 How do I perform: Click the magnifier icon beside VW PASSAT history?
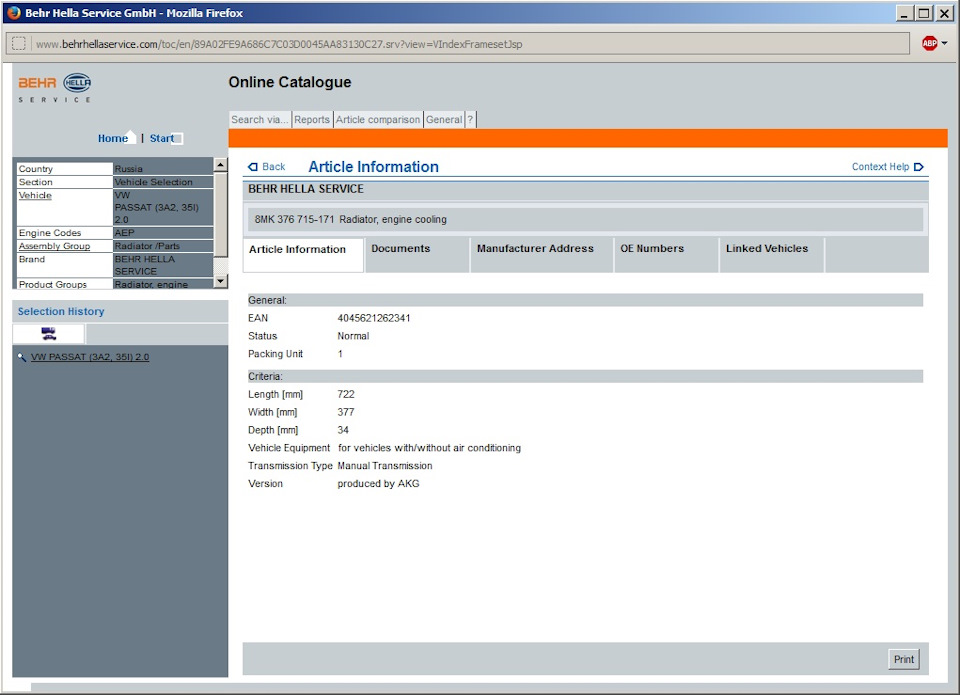[x=22, y=357]
